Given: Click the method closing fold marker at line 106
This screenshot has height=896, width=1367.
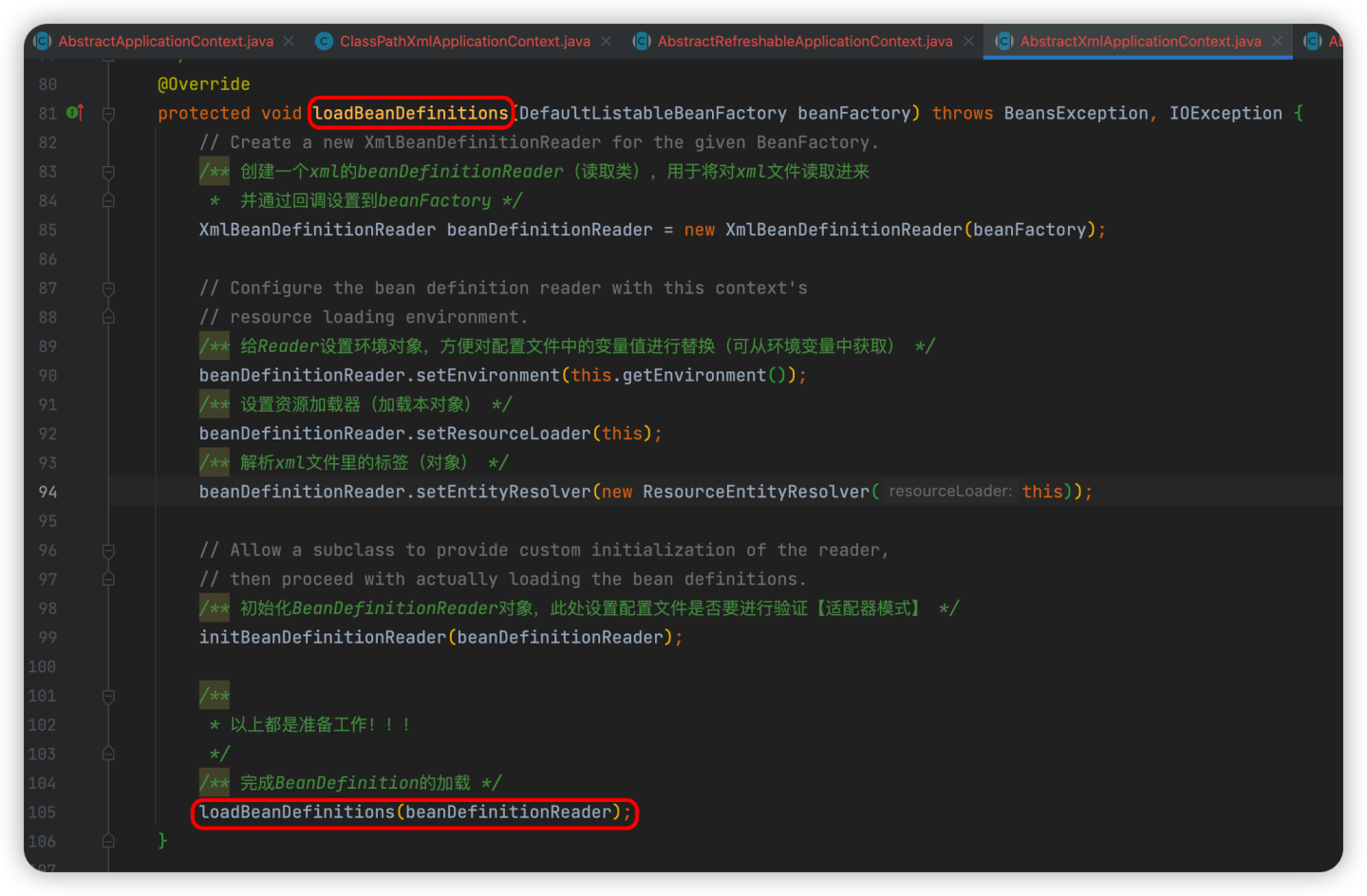Looking at the screenshot, I should [x=108, y=841].
